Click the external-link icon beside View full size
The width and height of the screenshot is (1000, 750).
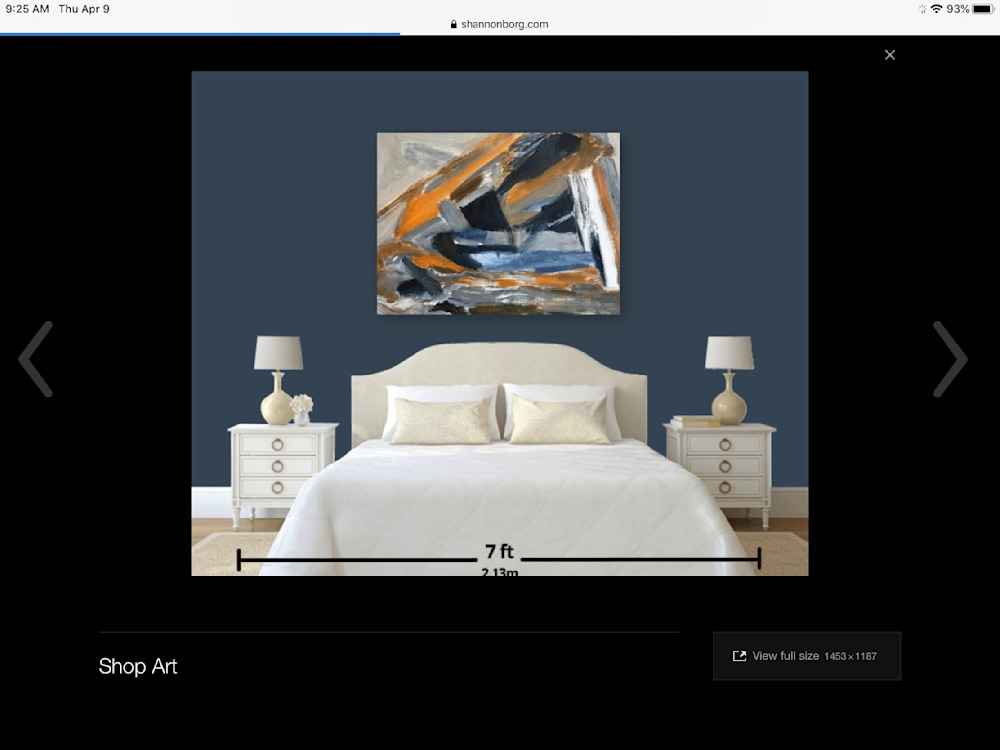coord(740,656)
